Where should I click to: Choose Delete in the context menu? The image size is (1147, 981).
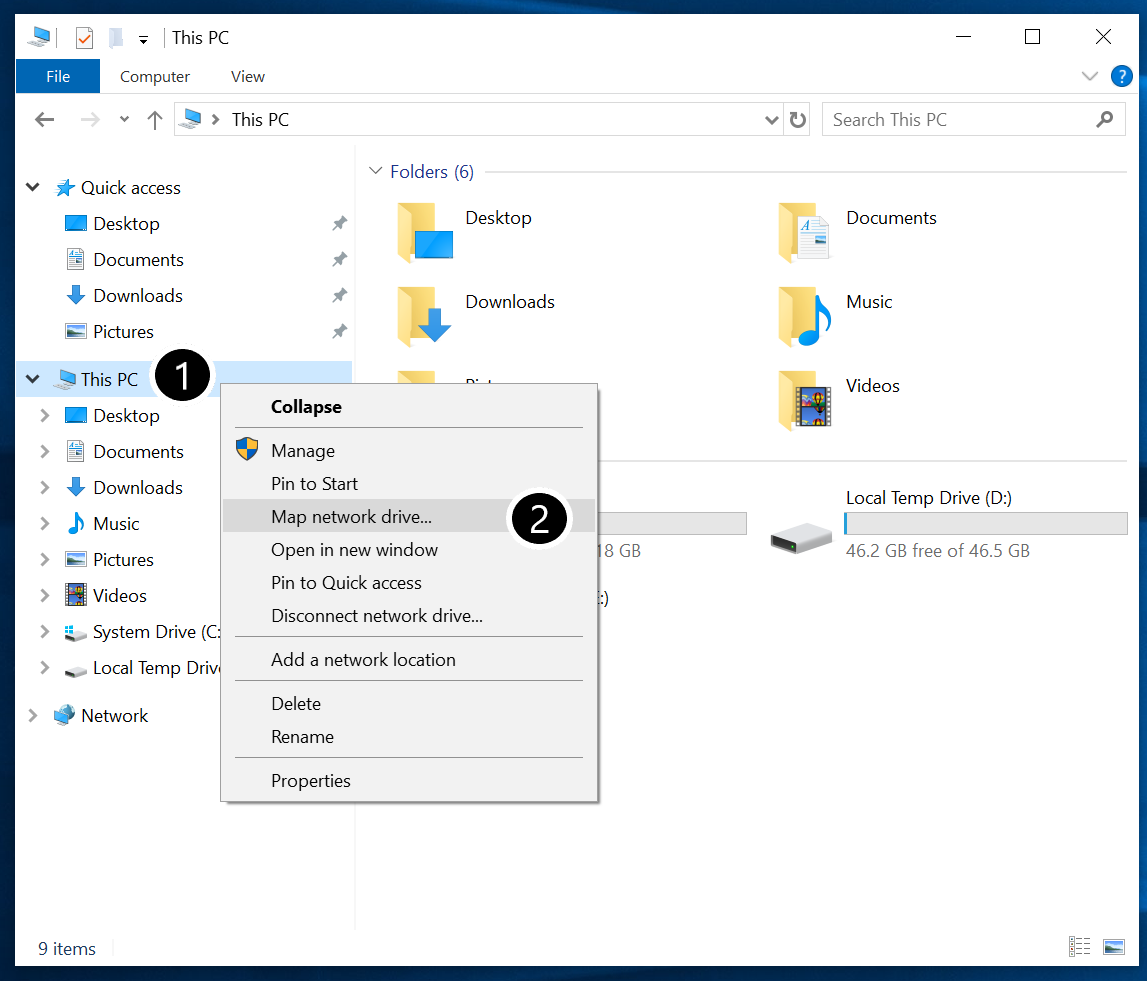(409, 703)
